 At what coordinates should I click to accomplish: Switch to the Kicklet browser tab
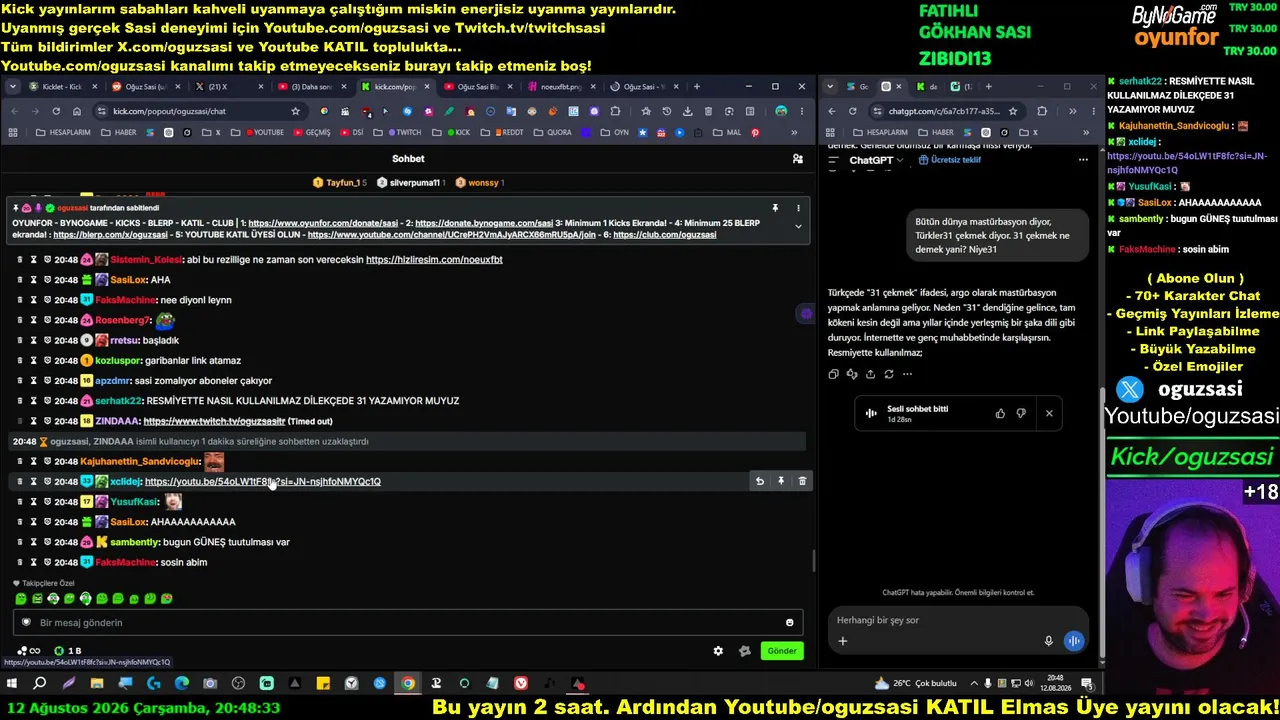pyautogui.click(x=63, y=87)
